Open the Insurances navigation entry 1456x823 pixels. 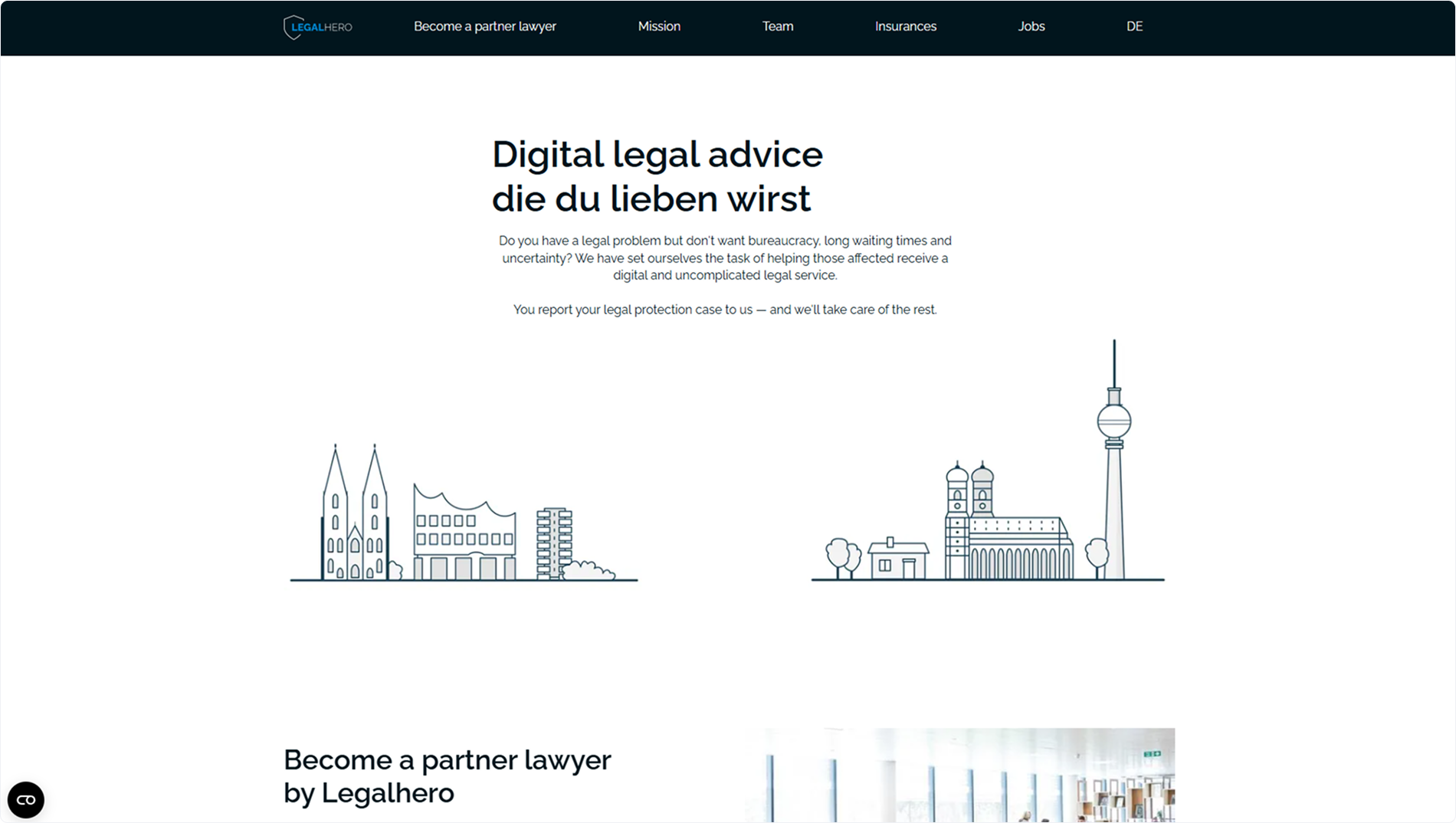click(x=905, y=26)
